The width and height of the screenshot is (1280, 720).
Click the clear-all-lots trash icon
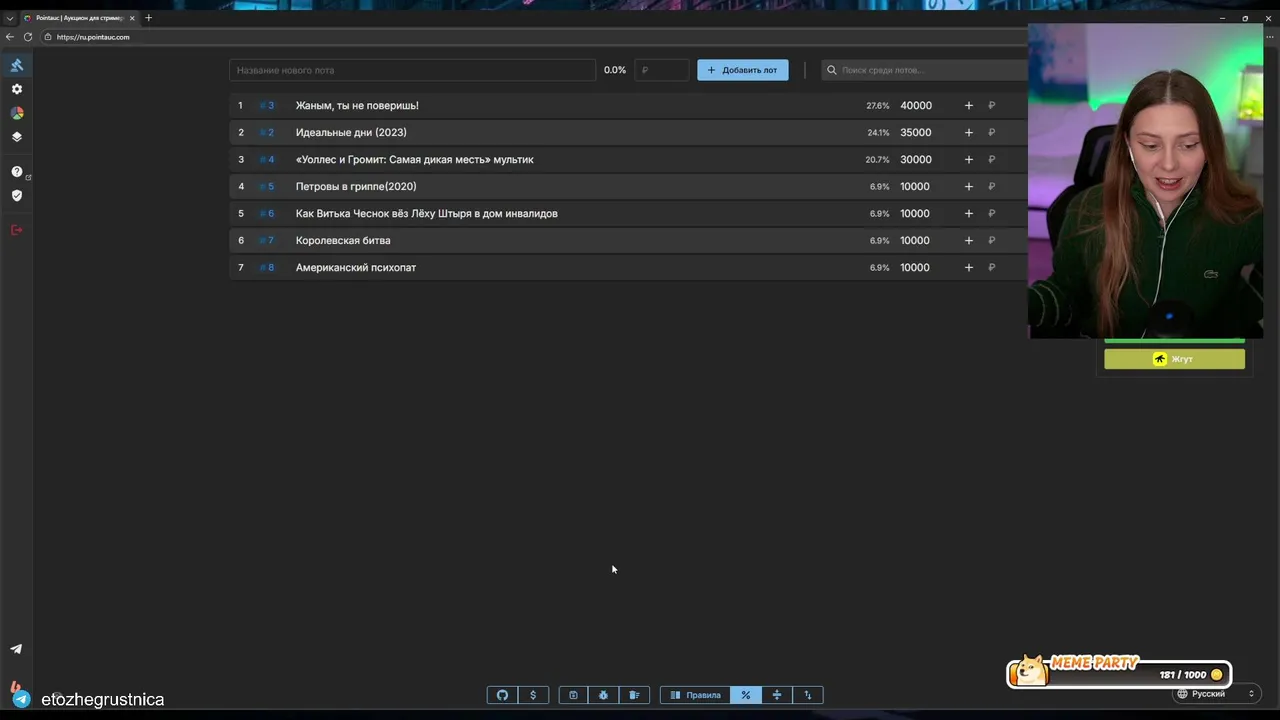point(634,695)
